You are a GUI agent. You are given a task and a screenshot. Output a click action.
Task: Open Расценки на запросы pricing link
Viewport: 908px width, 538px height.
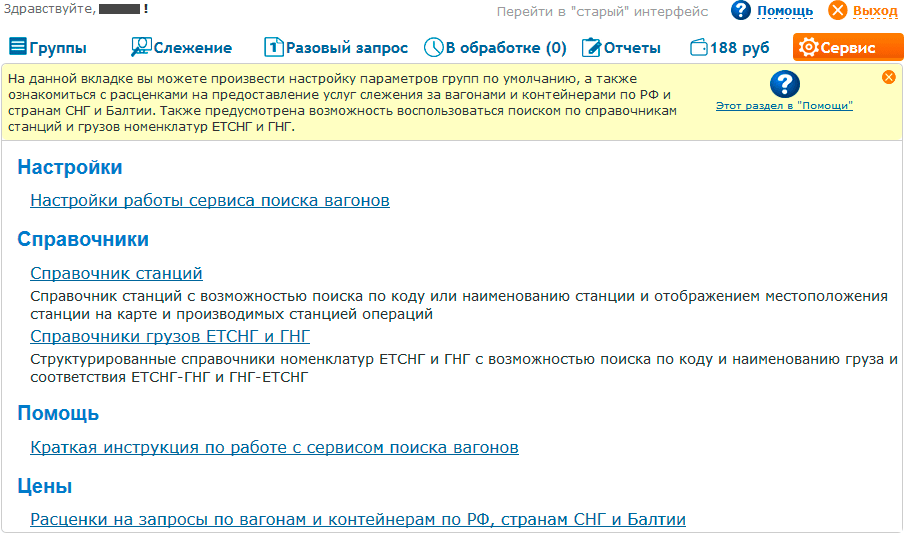pos(358,520)
